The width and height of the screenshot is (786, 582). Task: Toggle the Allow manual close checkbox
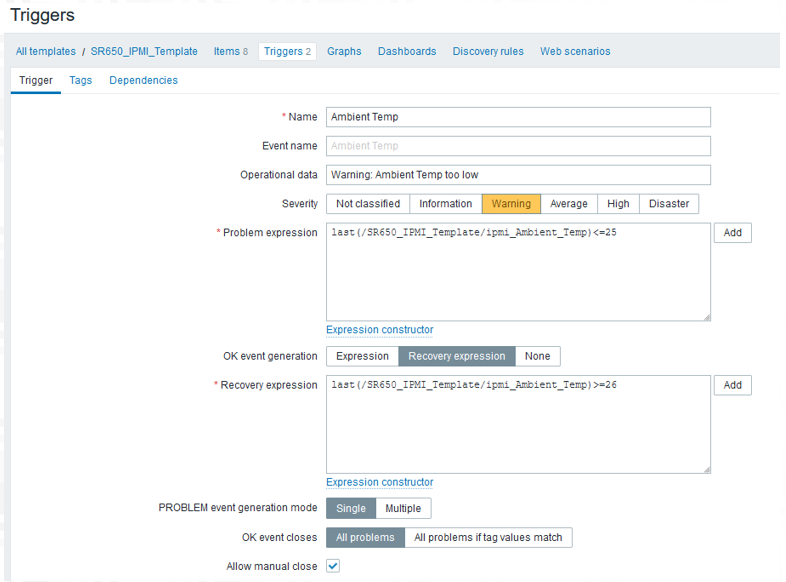[x=333, y=565]
